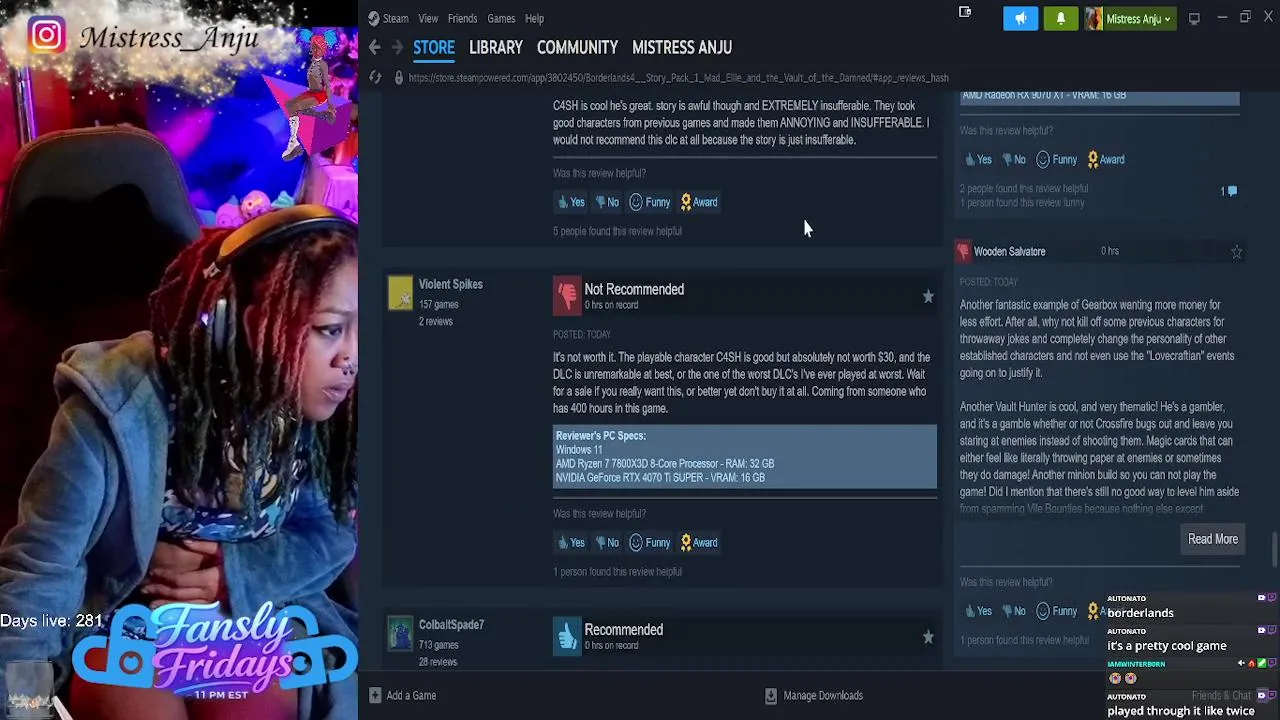Open ColbaltSpade7's '713 games' link
1280x720 pixels.
point(438,644)
